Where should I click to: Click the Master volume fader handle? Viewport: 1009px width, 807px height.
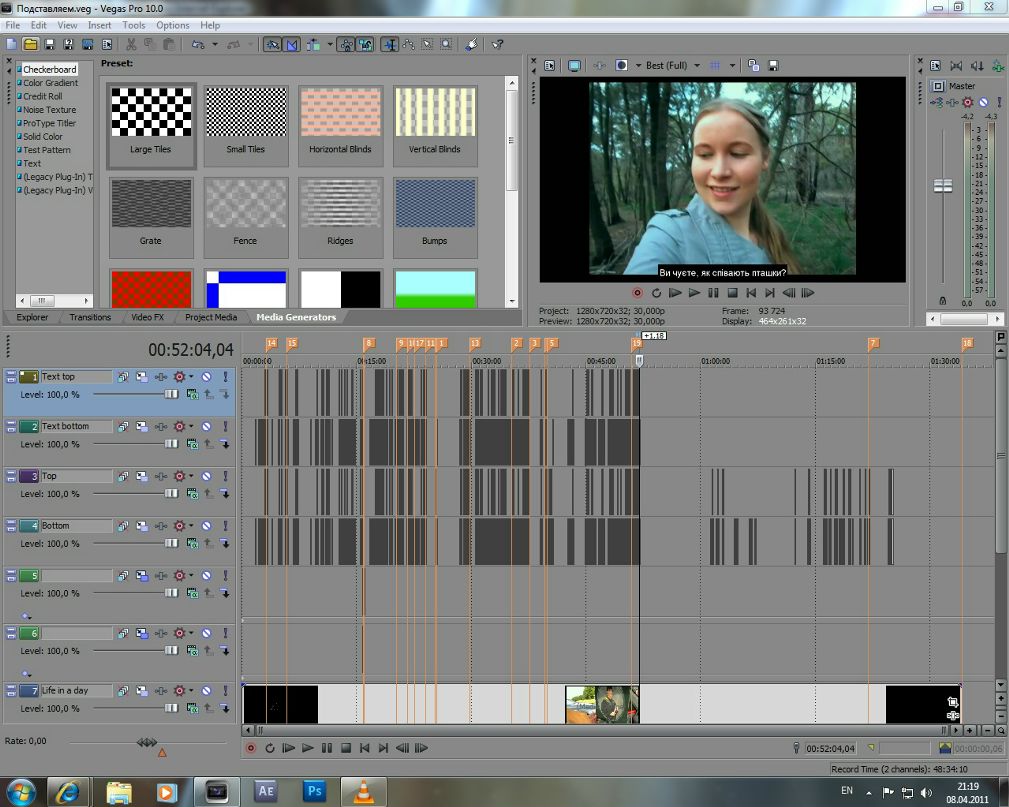point(943,186)
